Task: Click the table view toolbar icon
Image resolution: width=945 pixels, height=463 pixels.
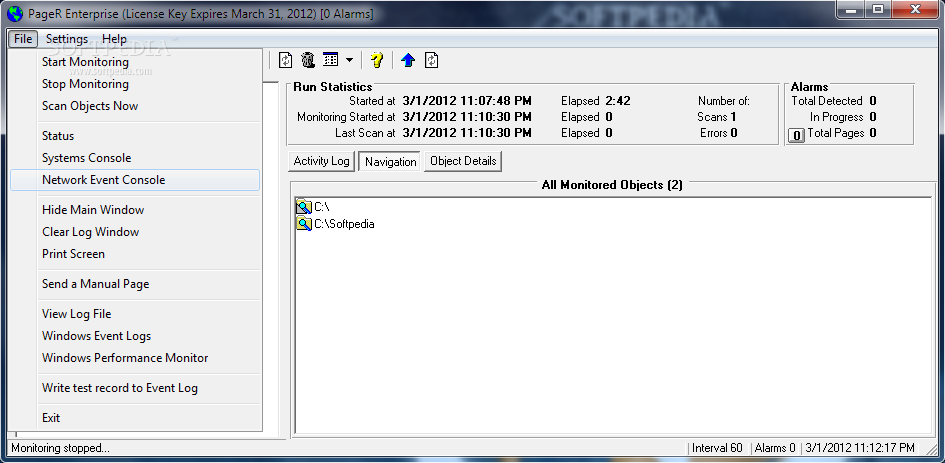Action: (x=330, y=60)
